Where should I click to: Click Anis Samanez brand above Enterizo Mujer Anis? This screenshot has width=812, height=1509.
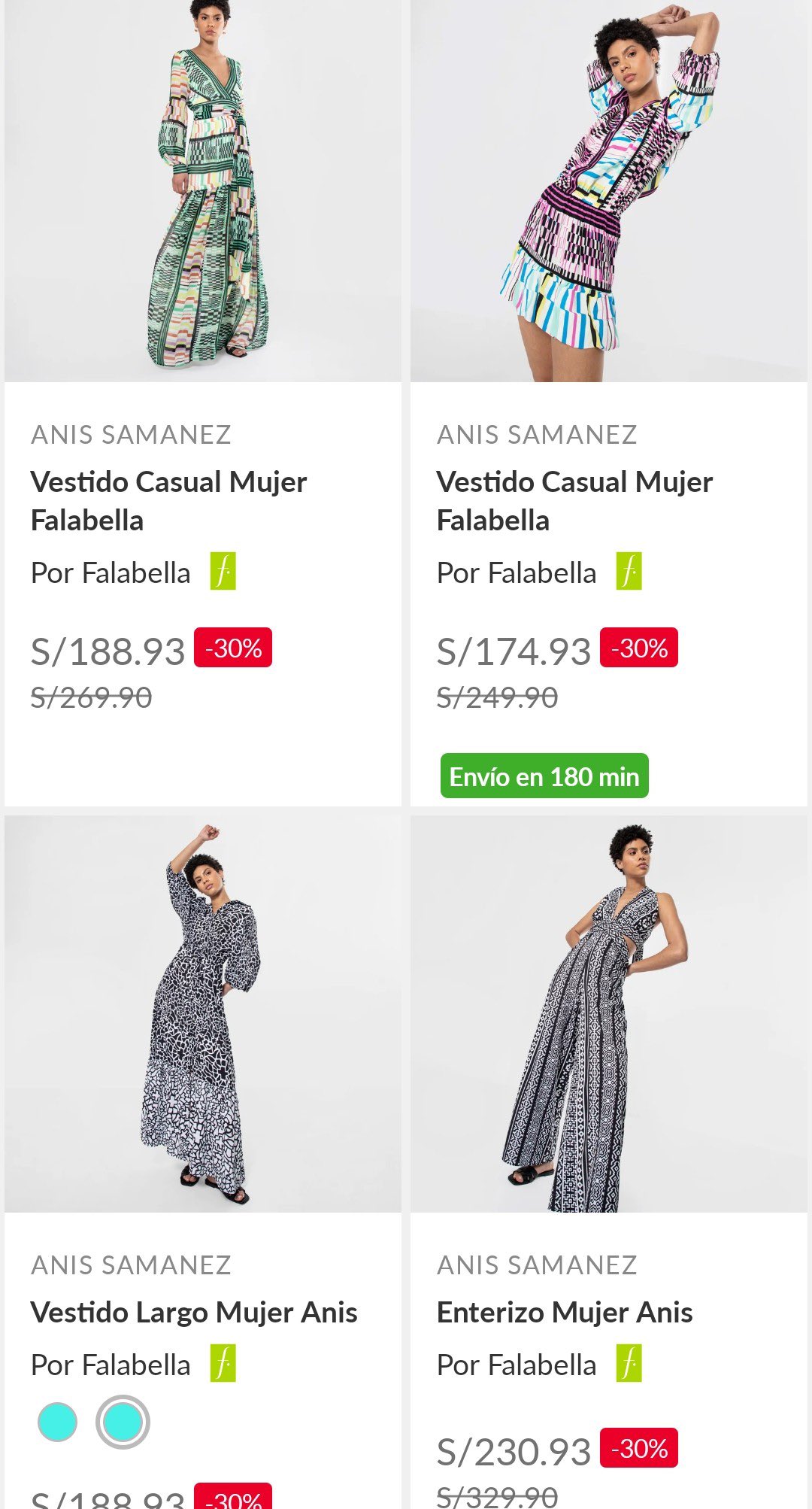[x=537, y=1265]
